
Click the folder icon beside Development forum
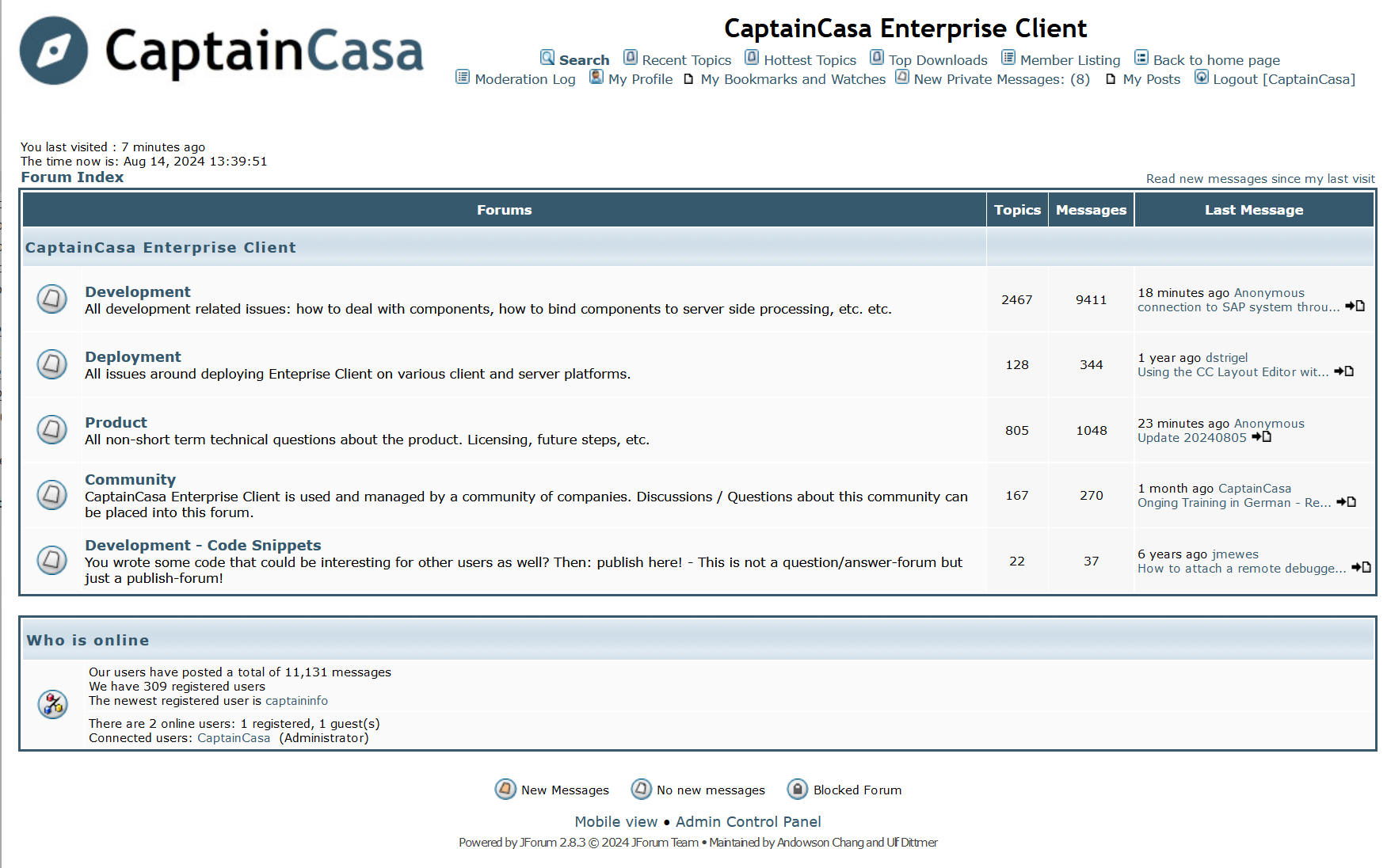[51, 299]
